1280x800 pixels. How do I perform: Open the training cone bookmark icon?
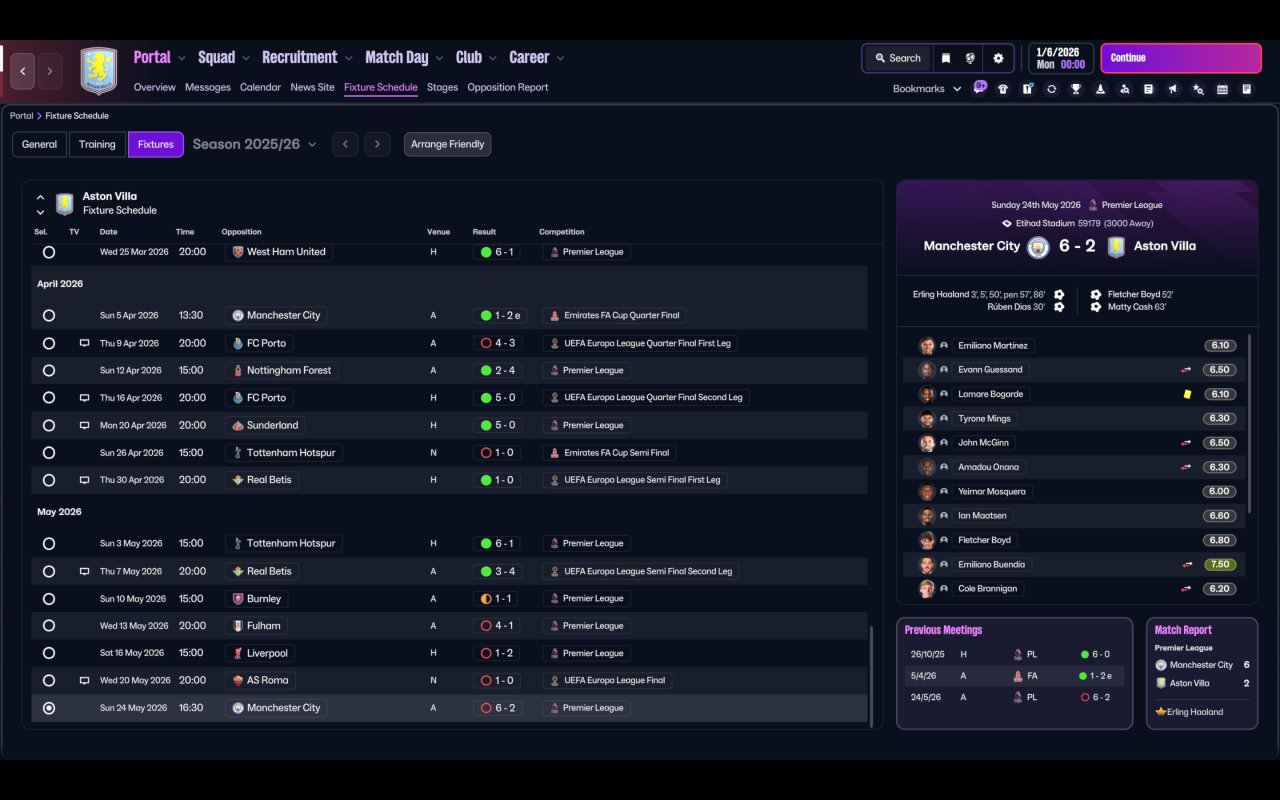click(1100, 89)
